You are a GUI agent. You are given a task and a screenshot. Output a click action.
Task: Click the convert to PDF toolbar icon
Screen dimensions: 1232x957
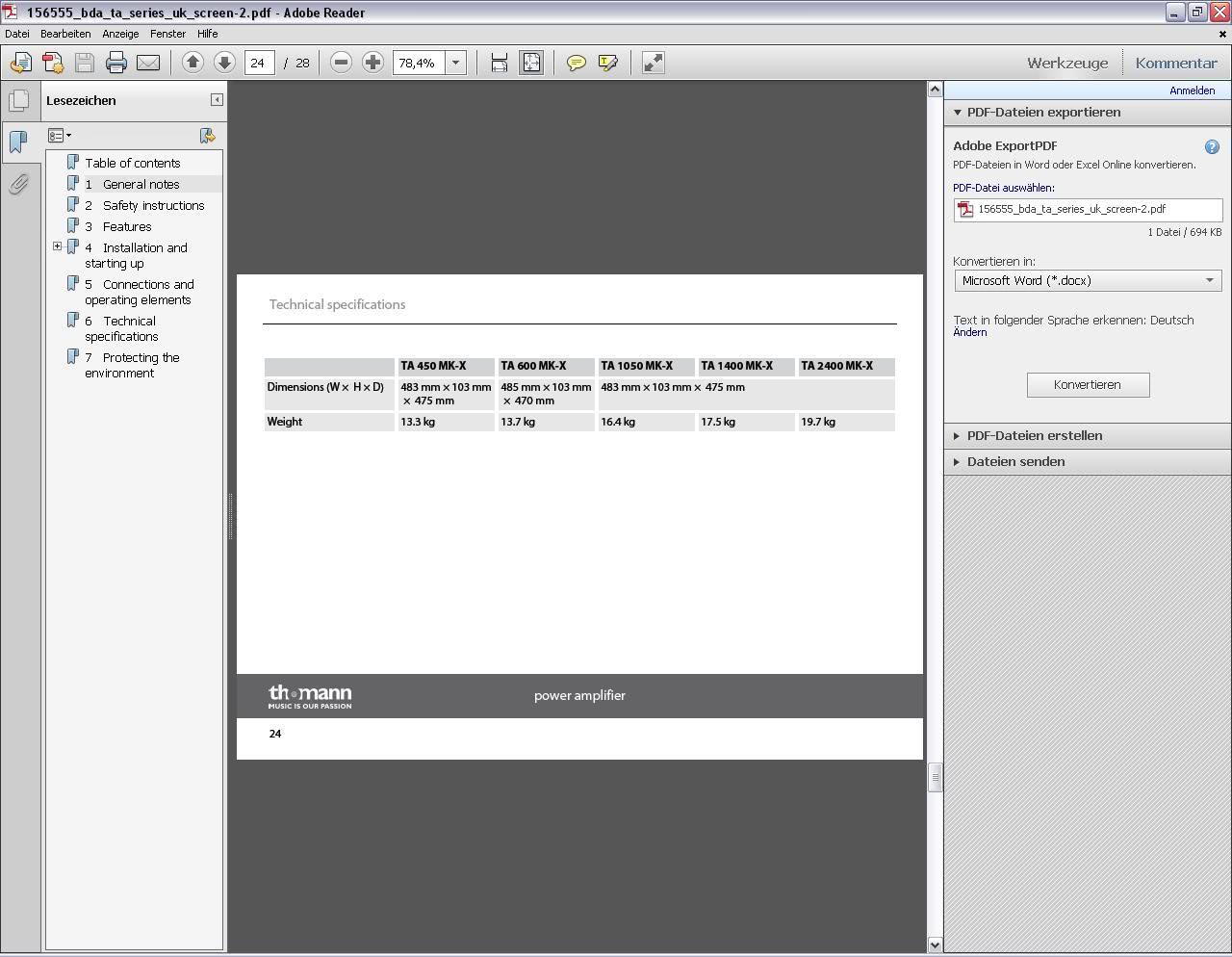[53, 63]
